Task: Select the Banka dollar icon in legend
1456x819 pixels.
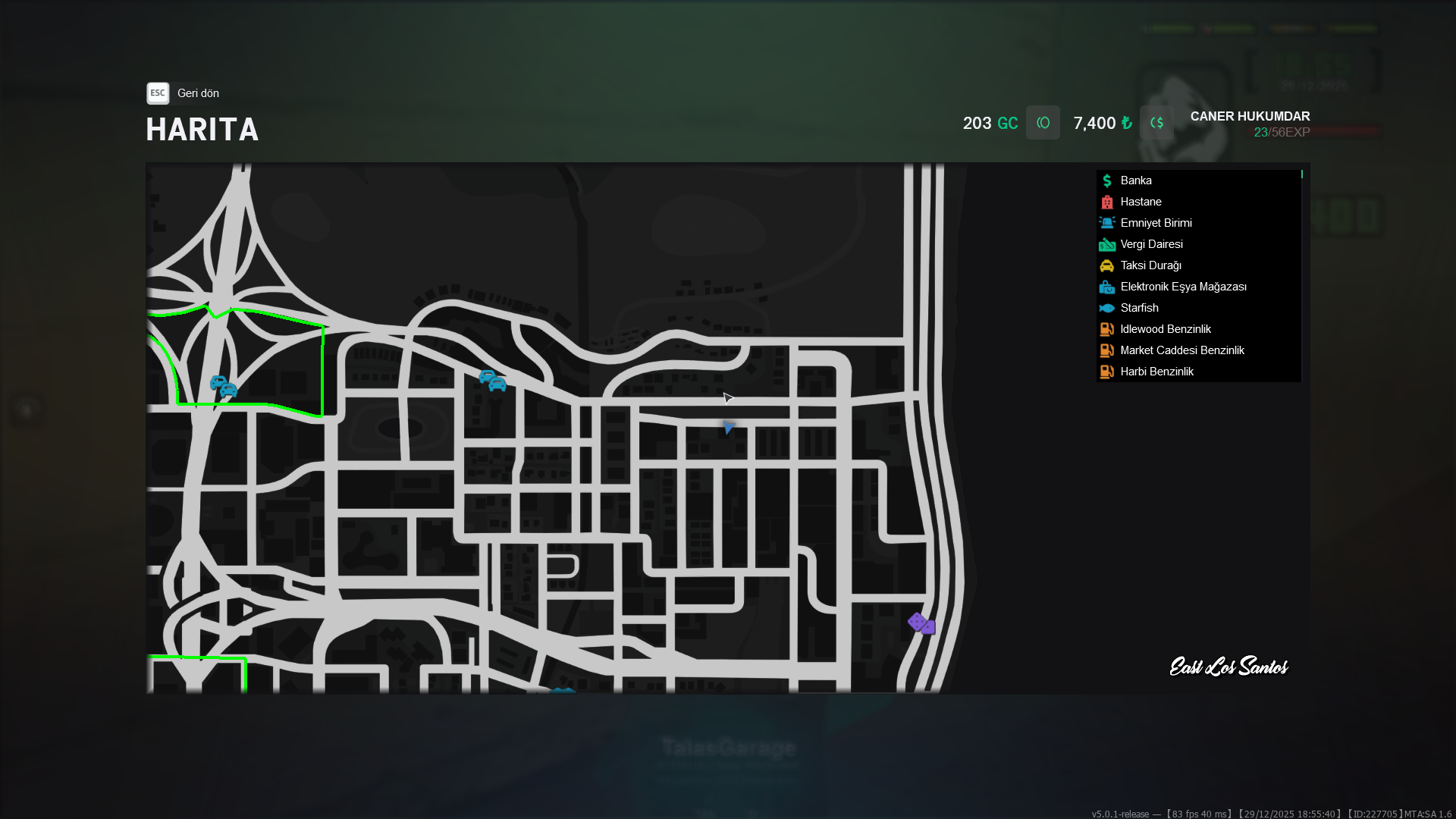Action: [1107, 180]
